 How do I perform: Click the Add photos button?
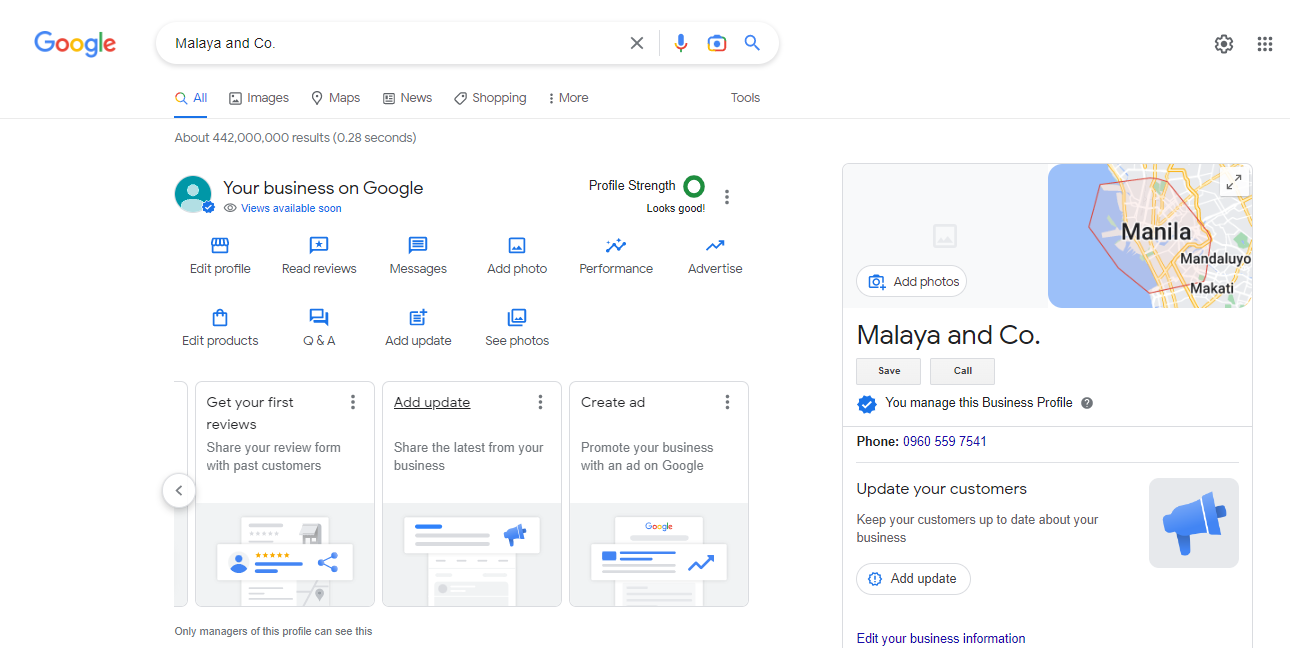[x=911, y=282]
